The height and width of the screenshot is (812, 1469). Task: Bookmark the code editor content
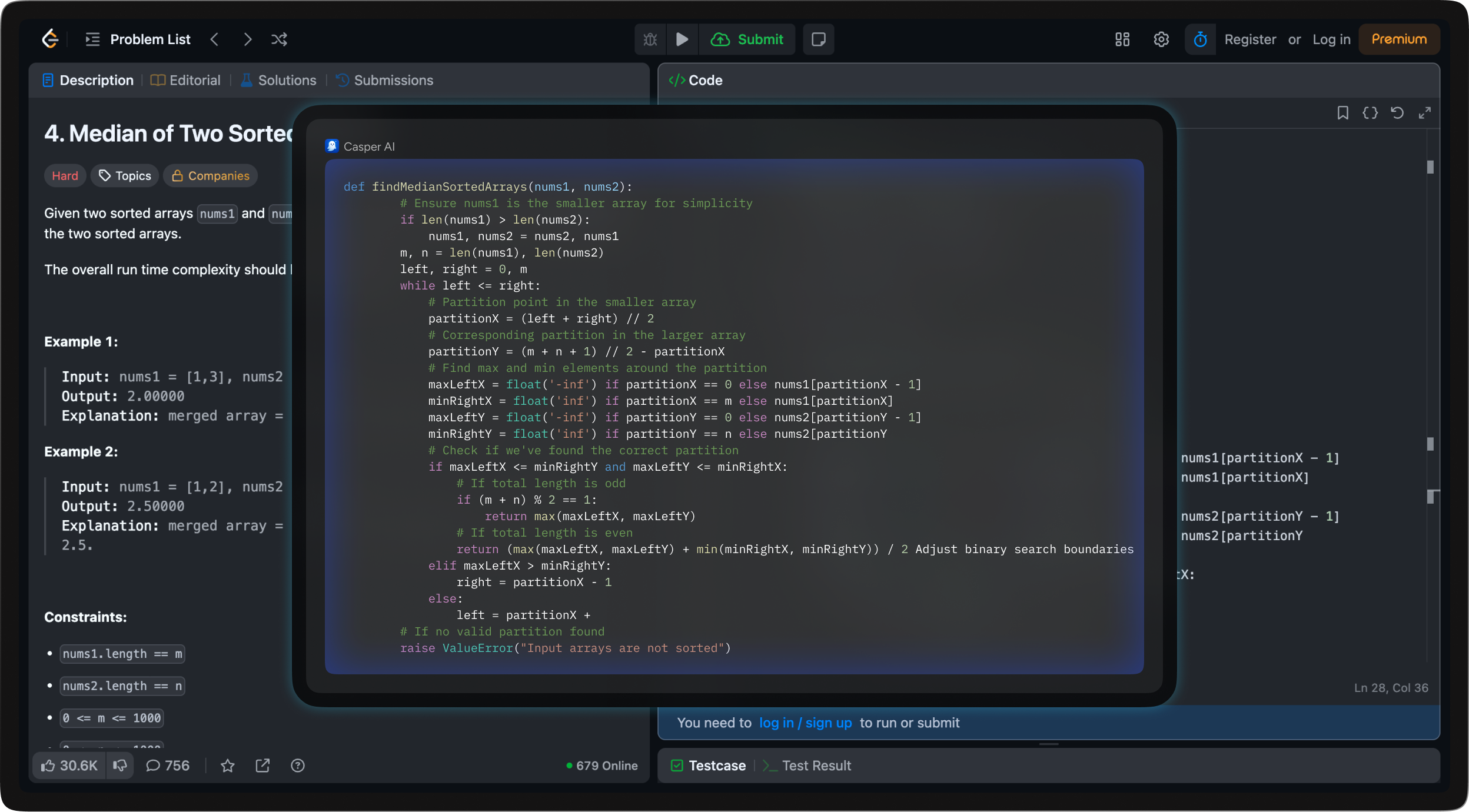[1342, 112]
